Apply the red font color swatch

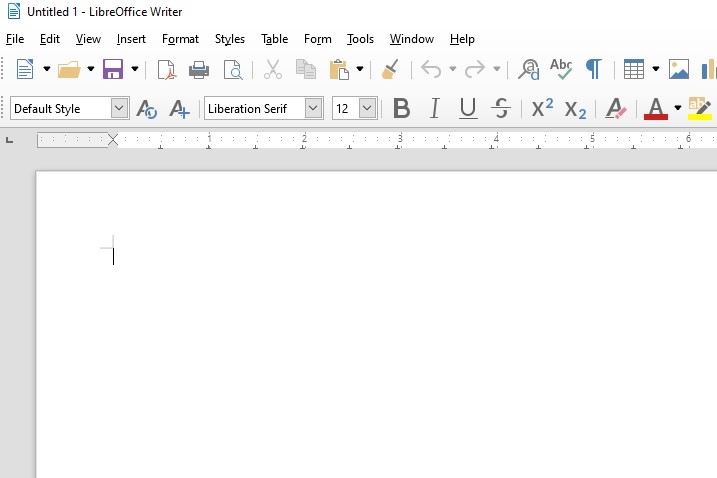point(656,108)
